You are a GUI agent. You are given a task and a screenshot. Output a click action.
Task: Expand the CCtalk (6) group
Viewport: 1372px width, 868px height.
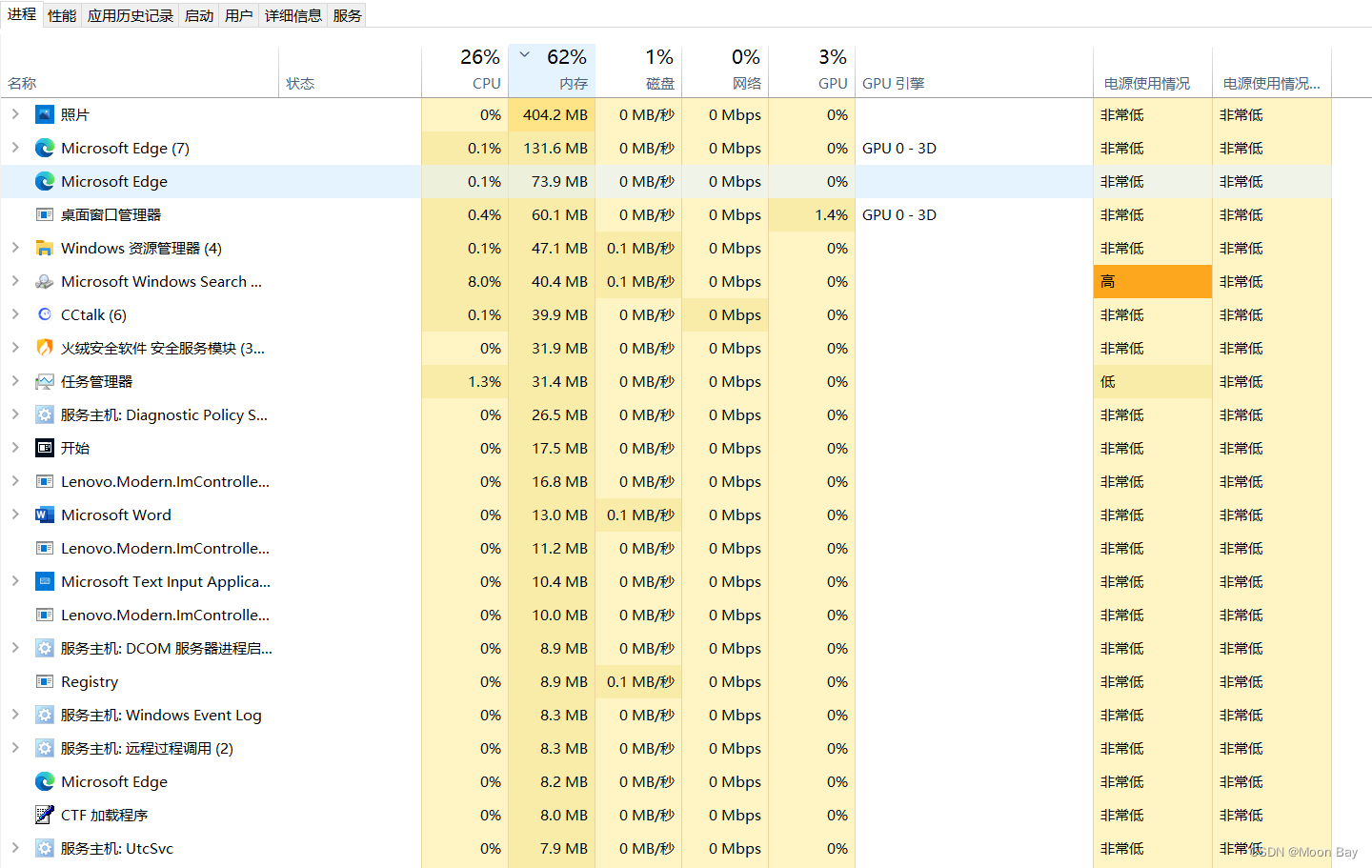[x=15, y=314]
